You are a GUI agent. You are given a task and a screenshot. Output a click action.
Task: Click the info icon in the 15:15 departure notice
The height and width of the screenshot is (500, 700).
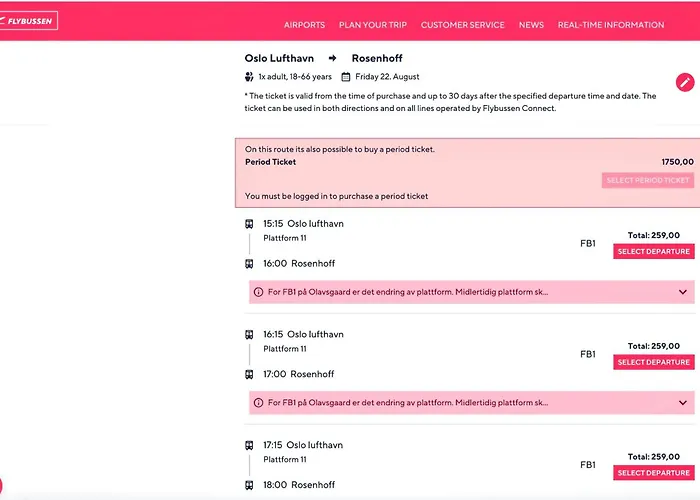258,292
